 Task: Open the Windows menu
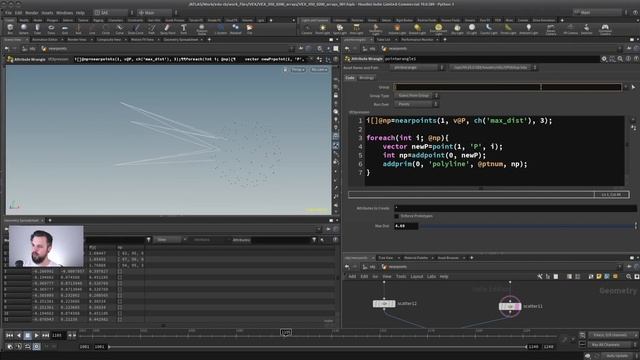coord(64,13)
